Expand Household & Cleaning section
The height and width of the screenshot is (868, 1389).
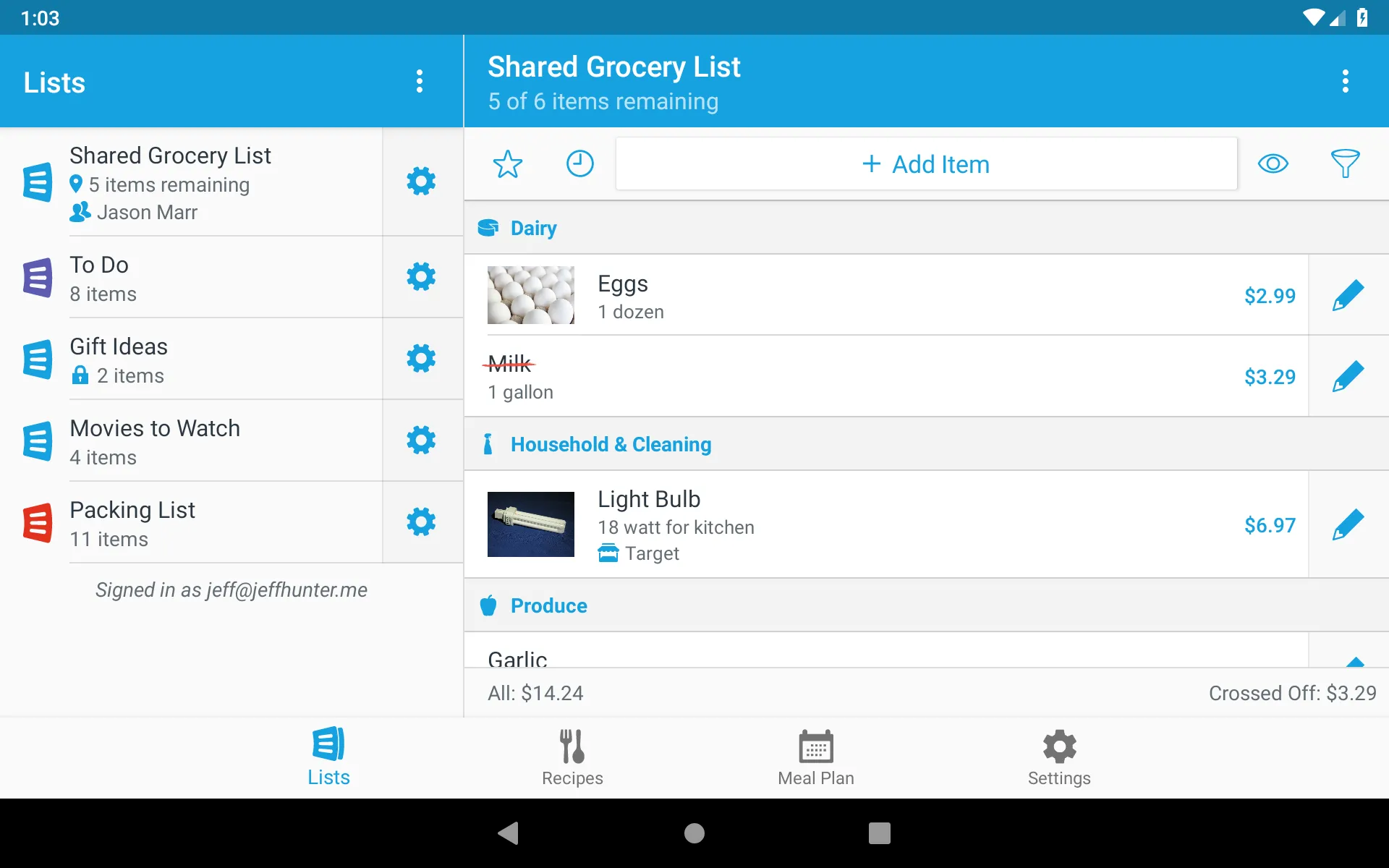[x=610, y=444]
